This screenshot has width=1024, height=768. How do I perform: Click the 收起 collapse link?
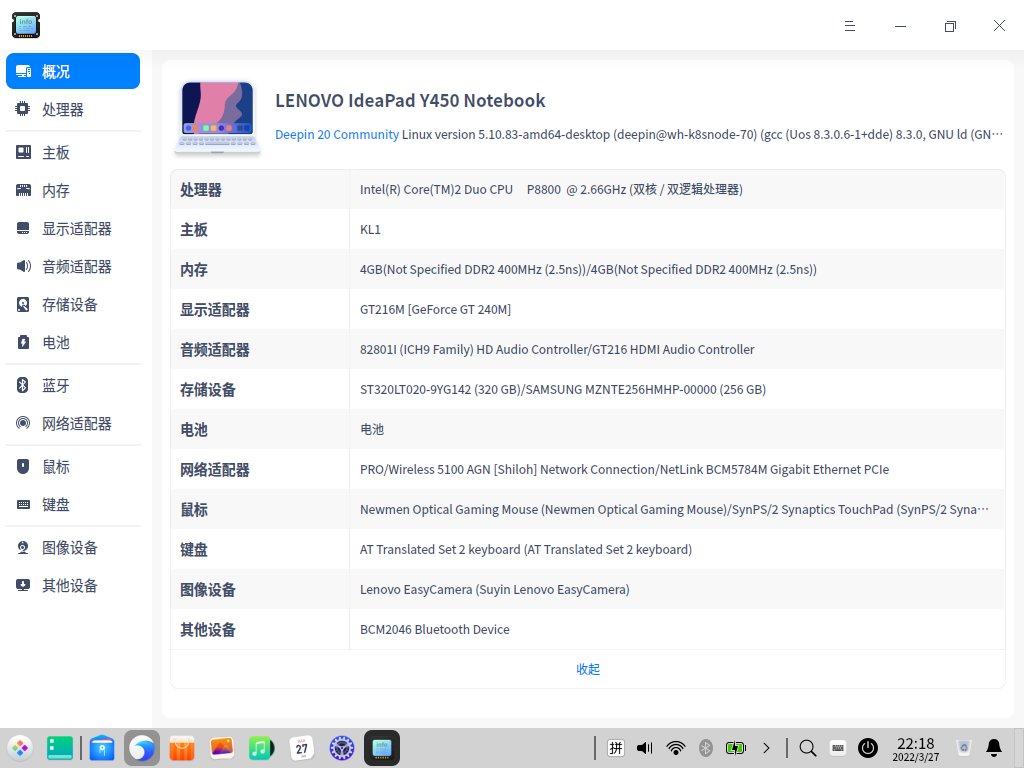588,669
